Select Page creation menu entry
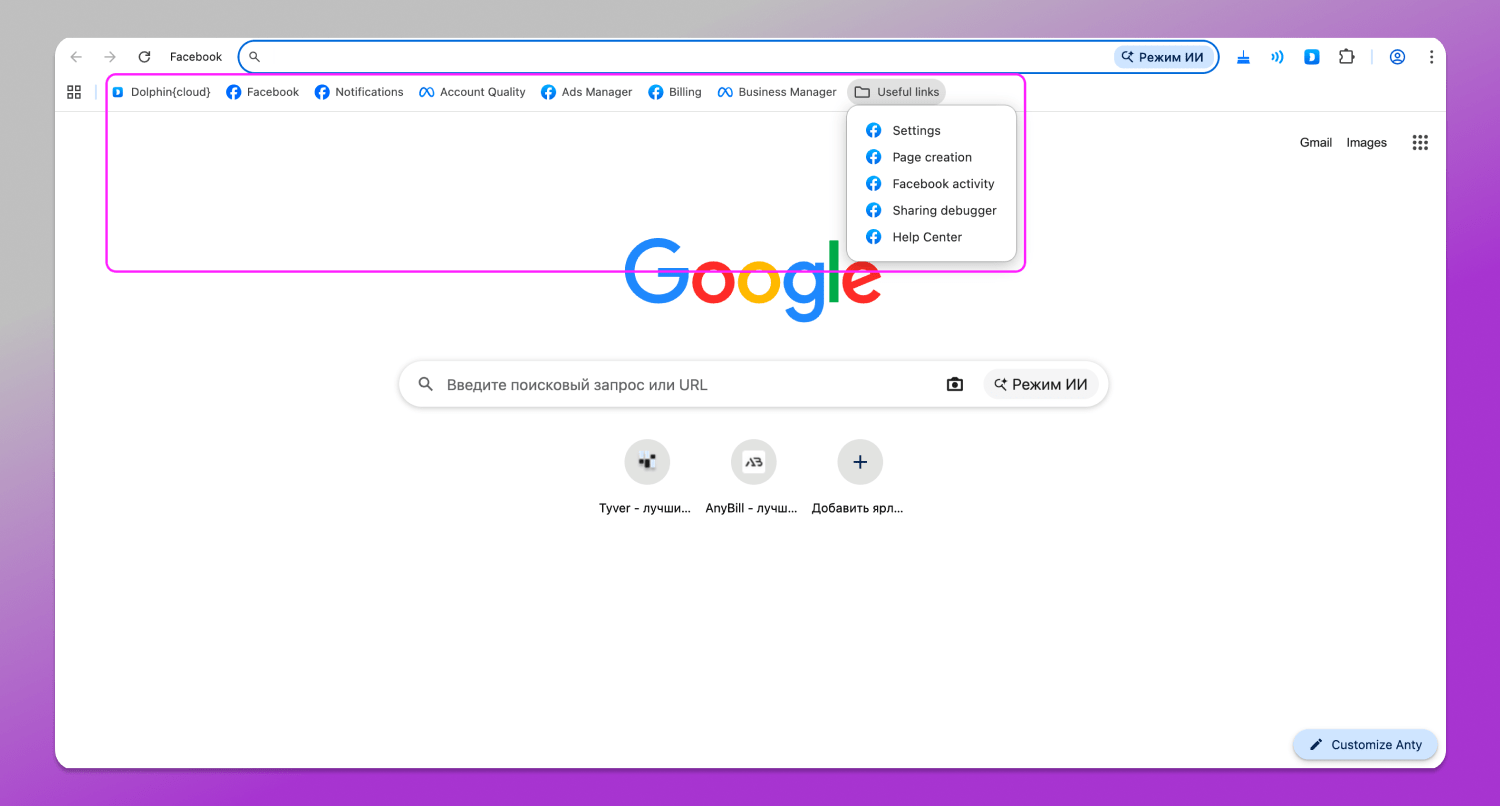Viewport: 1500px width, 806px height. tap(931, 157)
